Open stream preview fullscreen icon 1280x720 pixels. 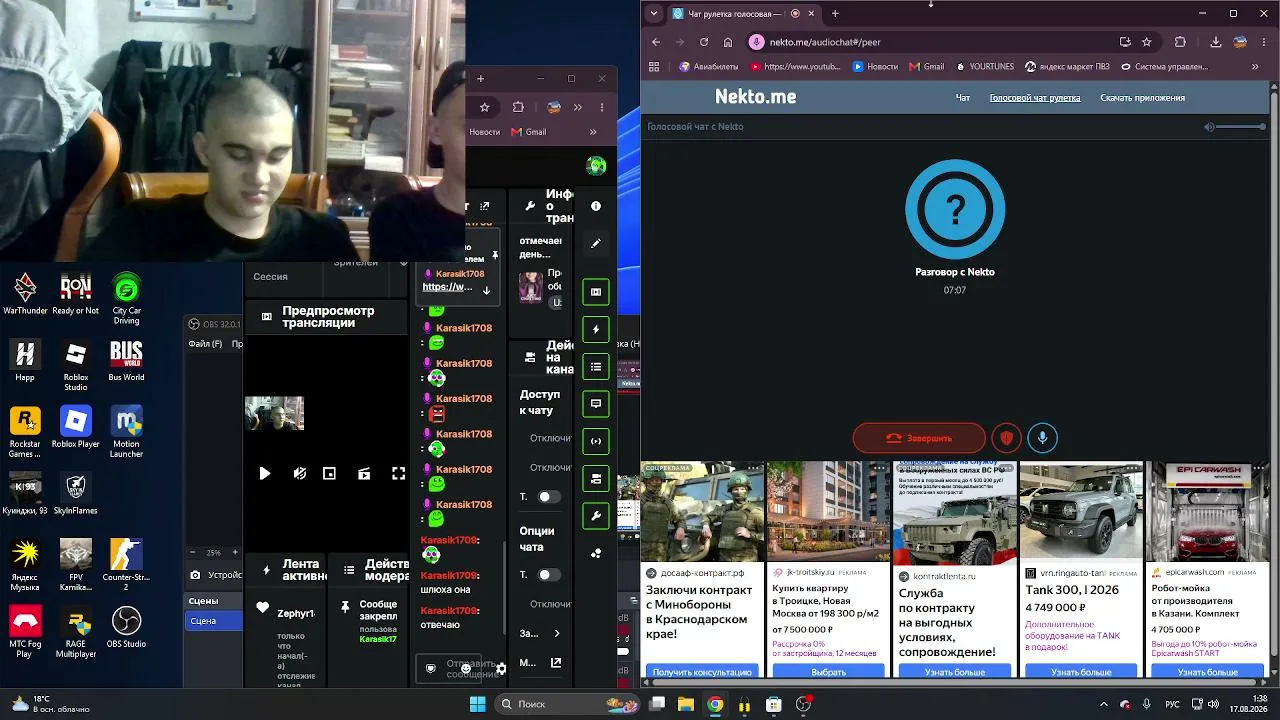coord(398,474)
